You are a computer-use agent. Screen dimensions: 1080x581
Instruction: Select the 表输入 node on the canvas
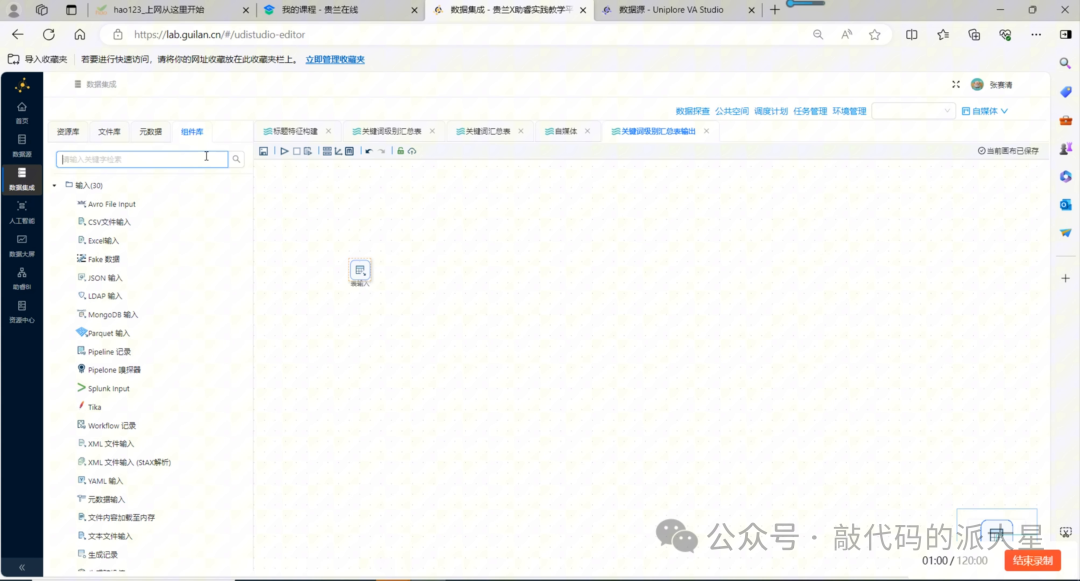360,271
